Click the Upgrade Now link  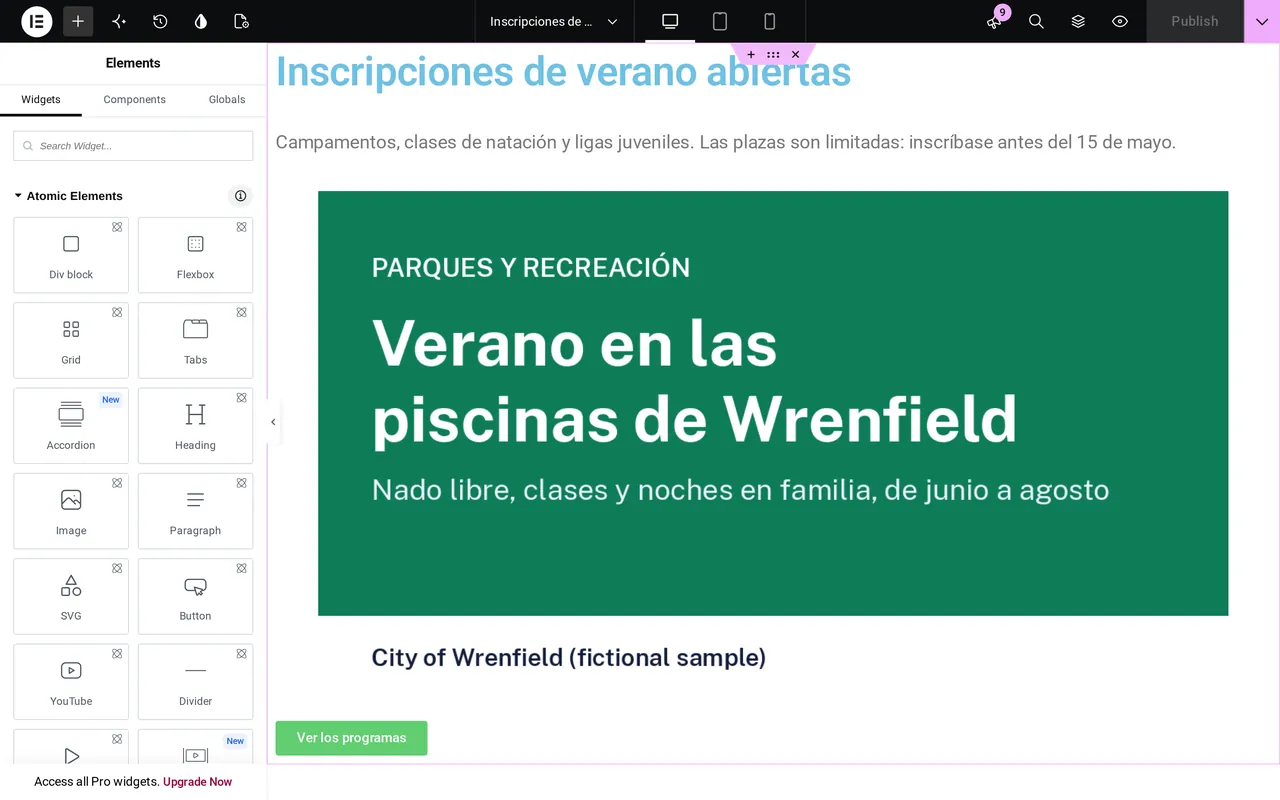point(198,782)
